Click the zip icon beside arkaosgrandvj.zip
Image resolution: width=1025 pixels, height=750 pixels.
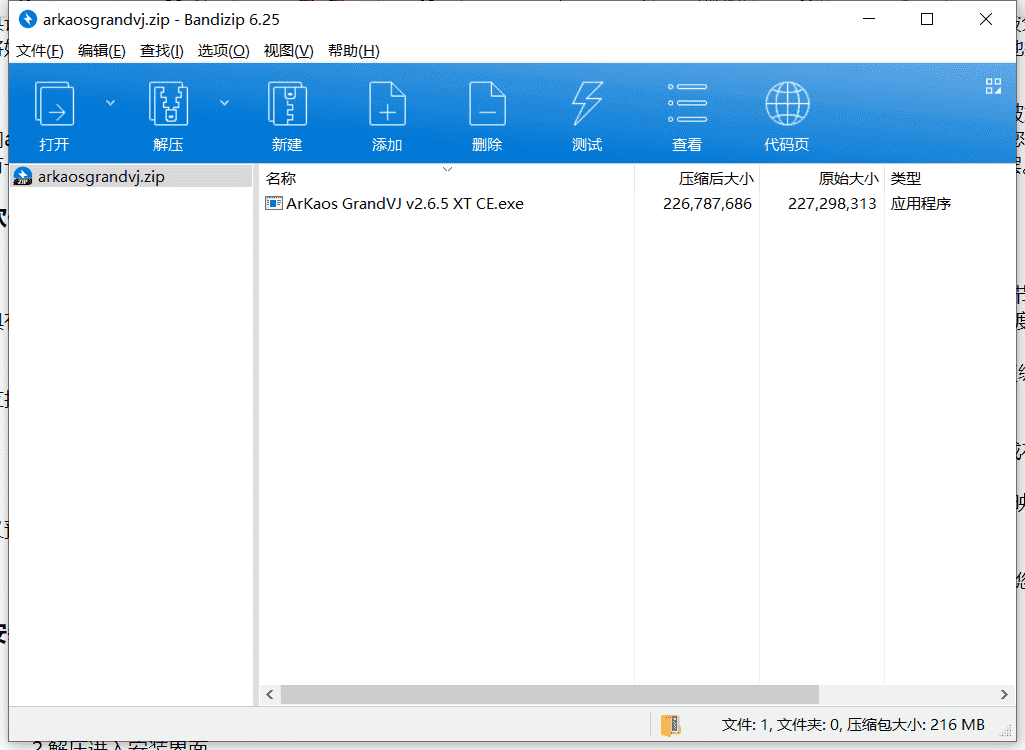click(23, 177)
